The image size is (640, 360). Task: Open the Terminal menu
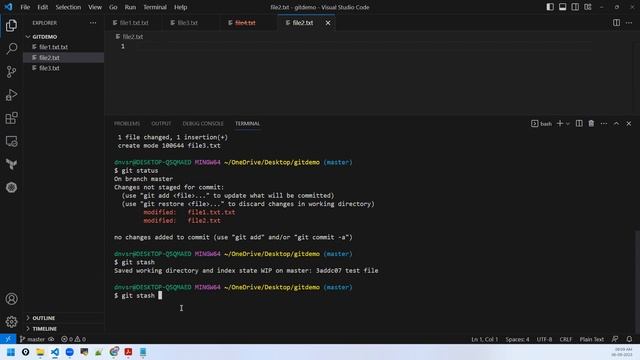click(155, 7)
